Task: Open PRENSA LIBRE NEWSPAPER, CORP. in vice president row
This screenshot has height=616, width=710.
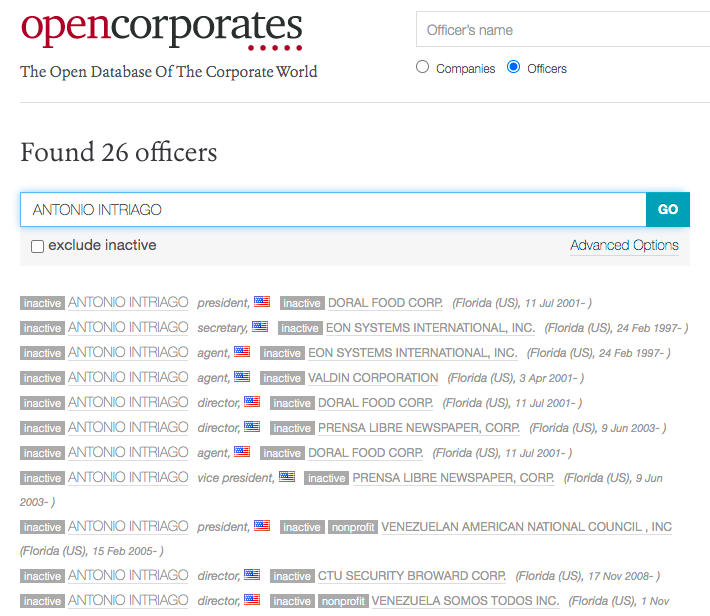Action: [453, 478]
